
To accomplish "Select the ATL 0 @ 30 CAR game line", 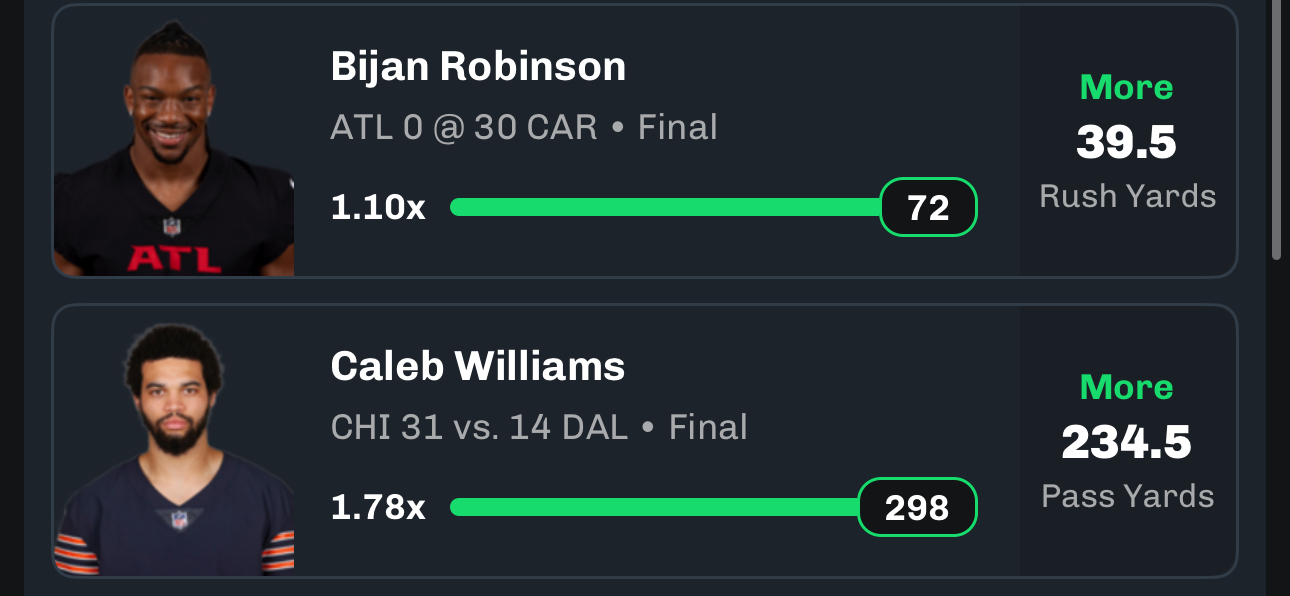I will (524, 127).
